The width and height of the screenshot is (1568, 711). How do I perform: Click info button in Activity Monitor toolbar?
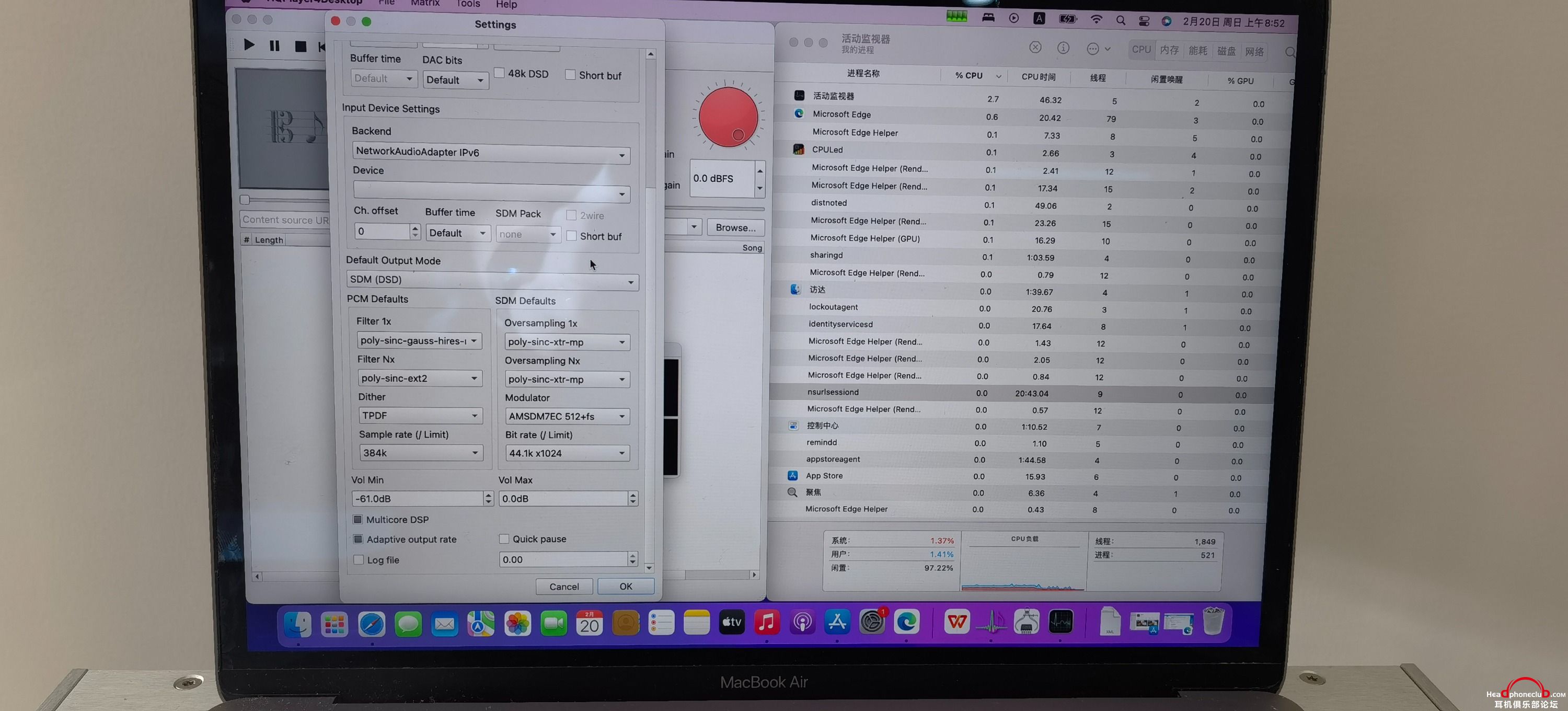(x=1064, y=48)
